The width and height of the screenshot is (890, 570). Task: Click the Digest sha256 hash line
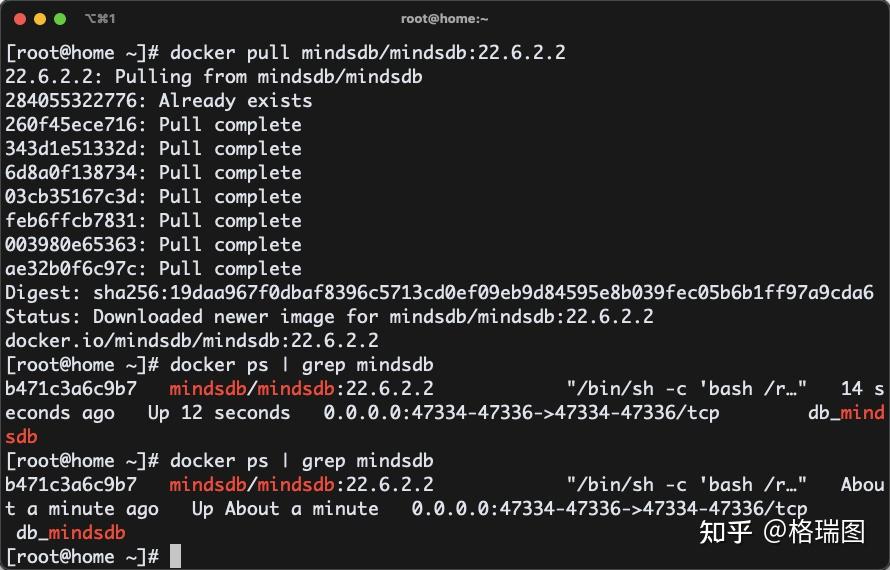439,292
